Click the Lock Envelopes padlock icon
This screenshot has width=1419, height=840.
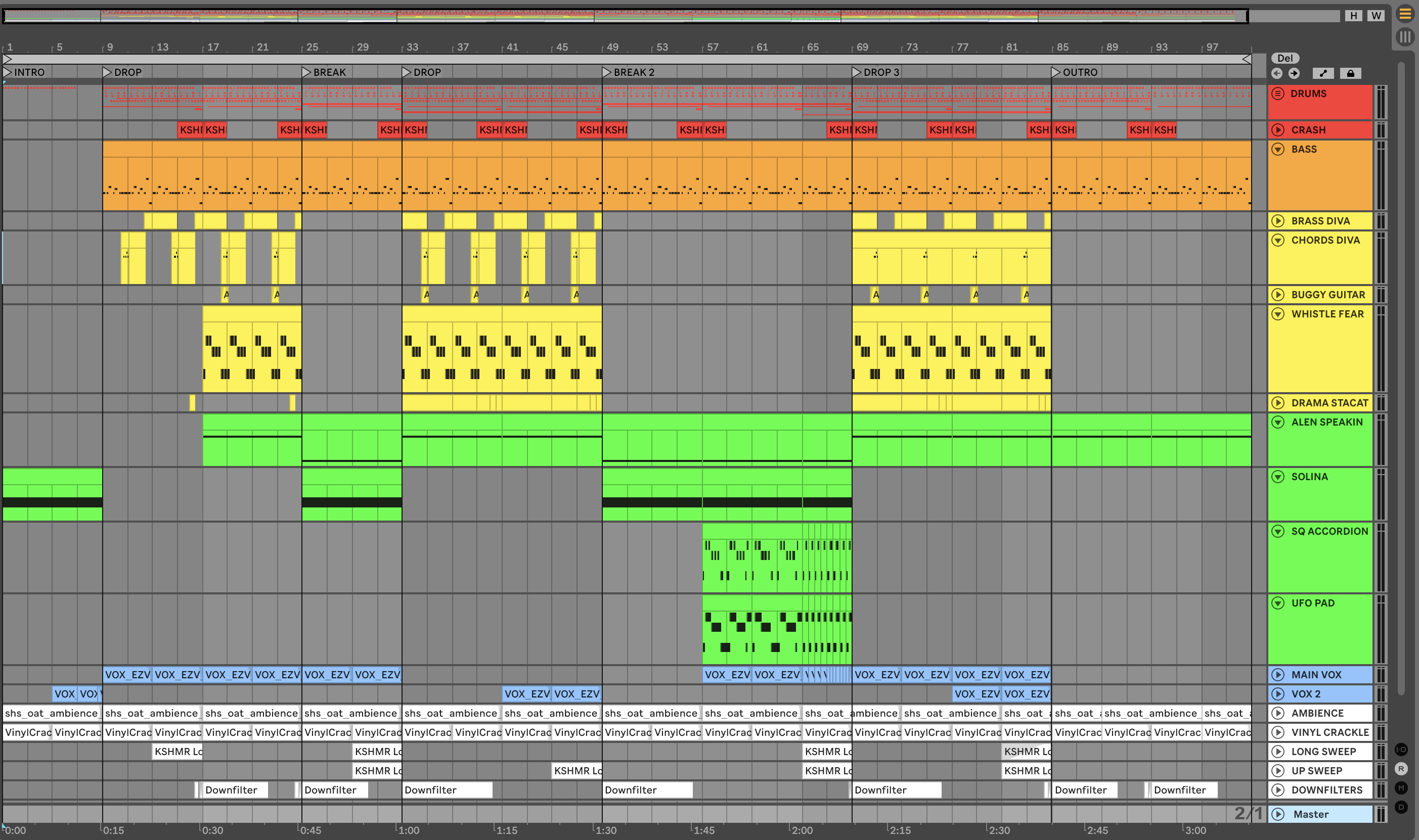[1351, 73]
